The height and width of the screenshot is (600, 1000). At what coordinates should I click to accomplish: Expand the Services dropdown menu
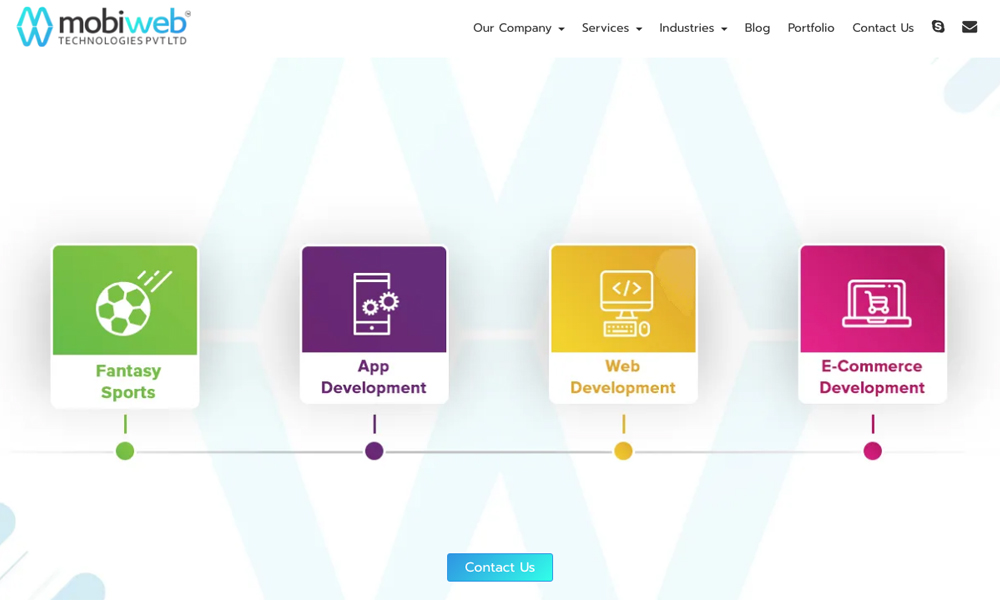pos(611,28)
